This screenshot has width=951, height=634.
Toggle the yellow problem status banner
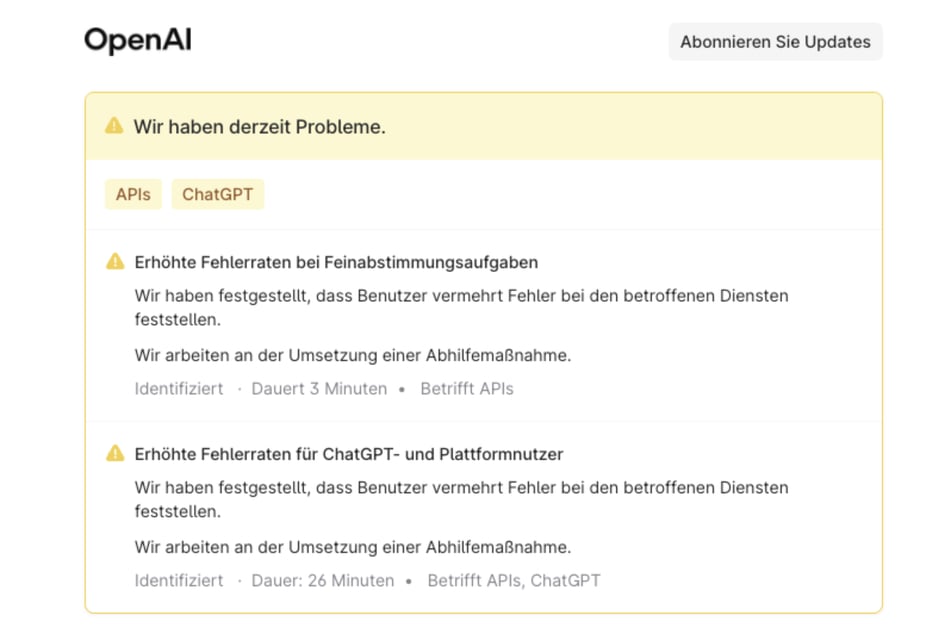pos(484,127)
